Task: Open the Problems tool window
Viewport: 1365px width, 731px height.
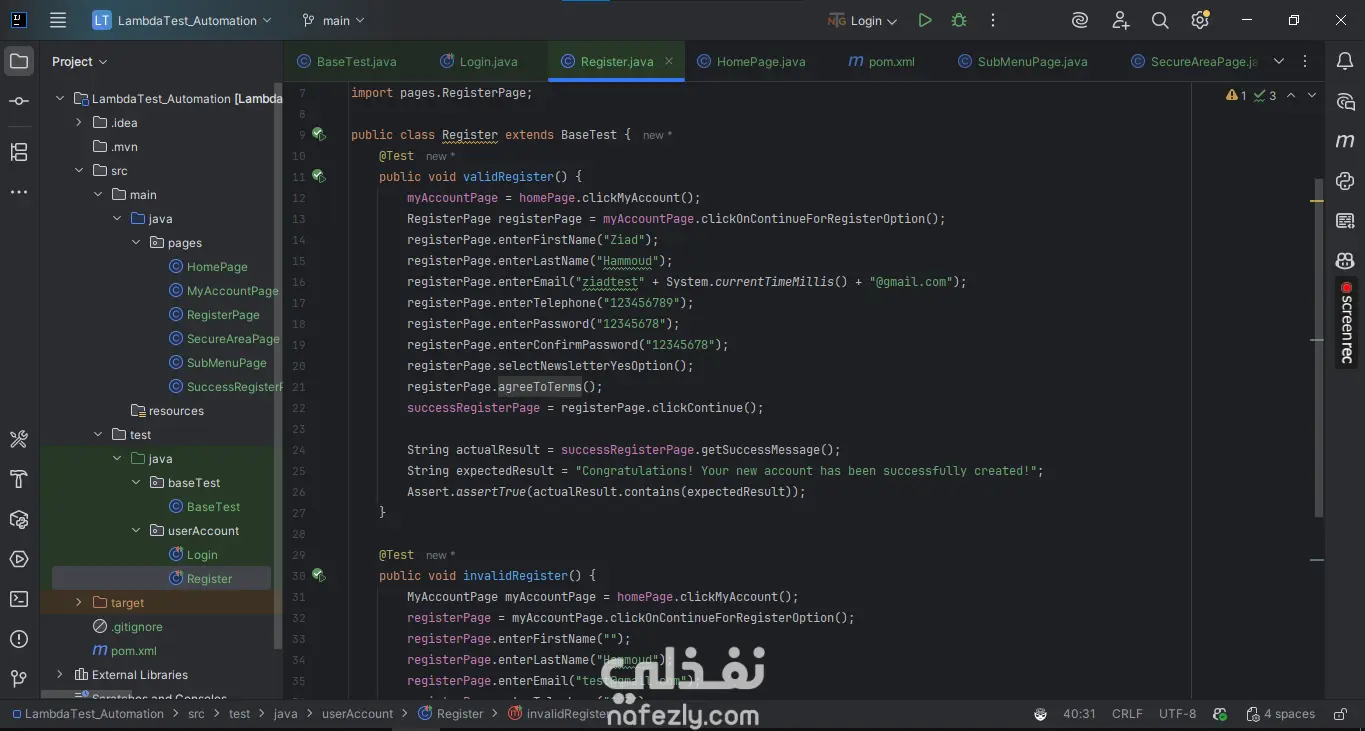Action: click(x=19, y=639)
